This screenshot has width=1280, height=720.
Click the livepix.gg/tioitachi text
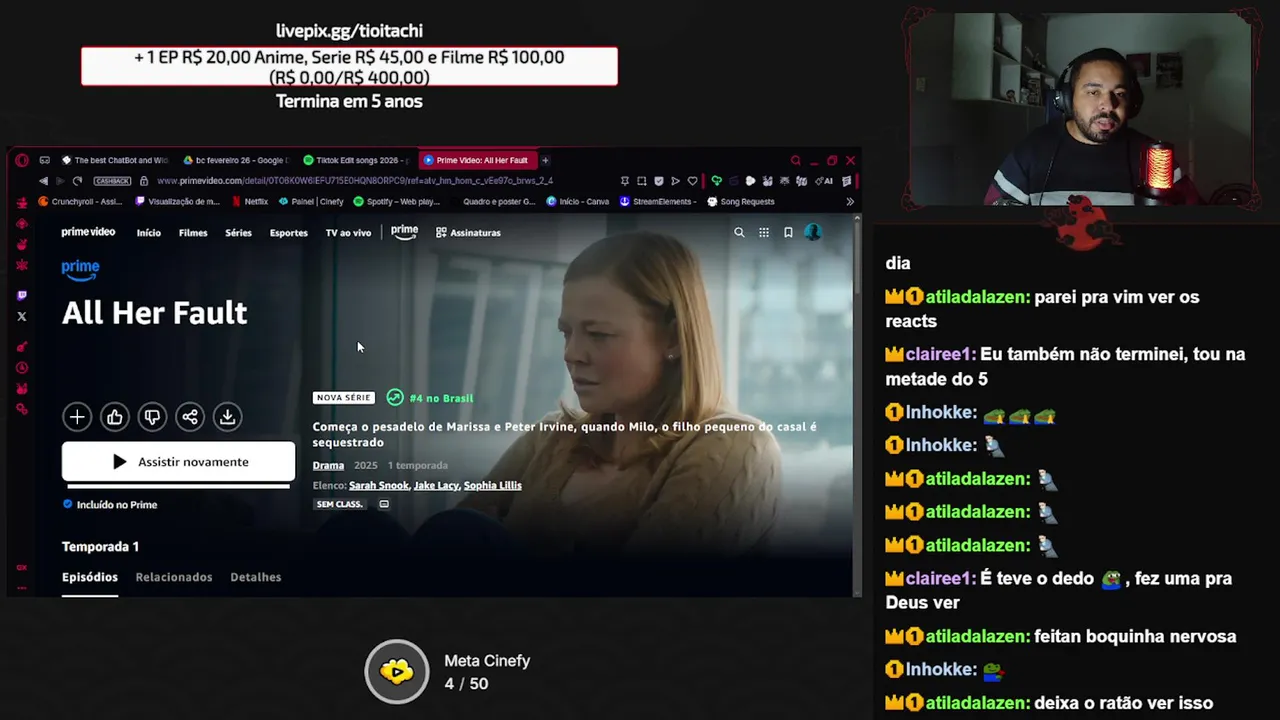tap(349, 31)
